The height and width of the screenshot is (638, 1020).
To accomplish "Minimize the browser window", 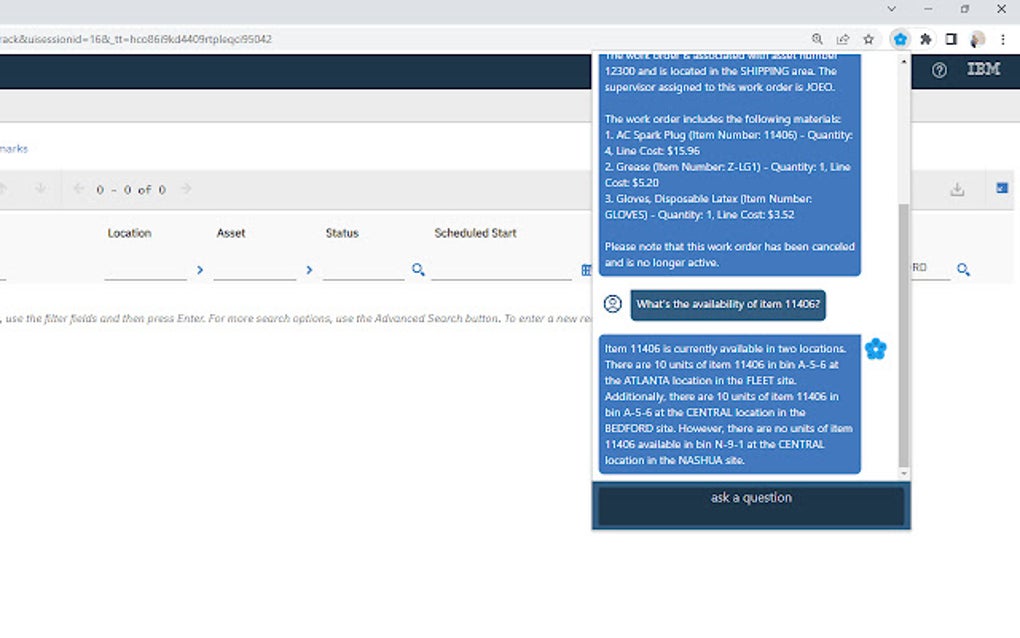I will pyautogui.click(x=928, y=9).
